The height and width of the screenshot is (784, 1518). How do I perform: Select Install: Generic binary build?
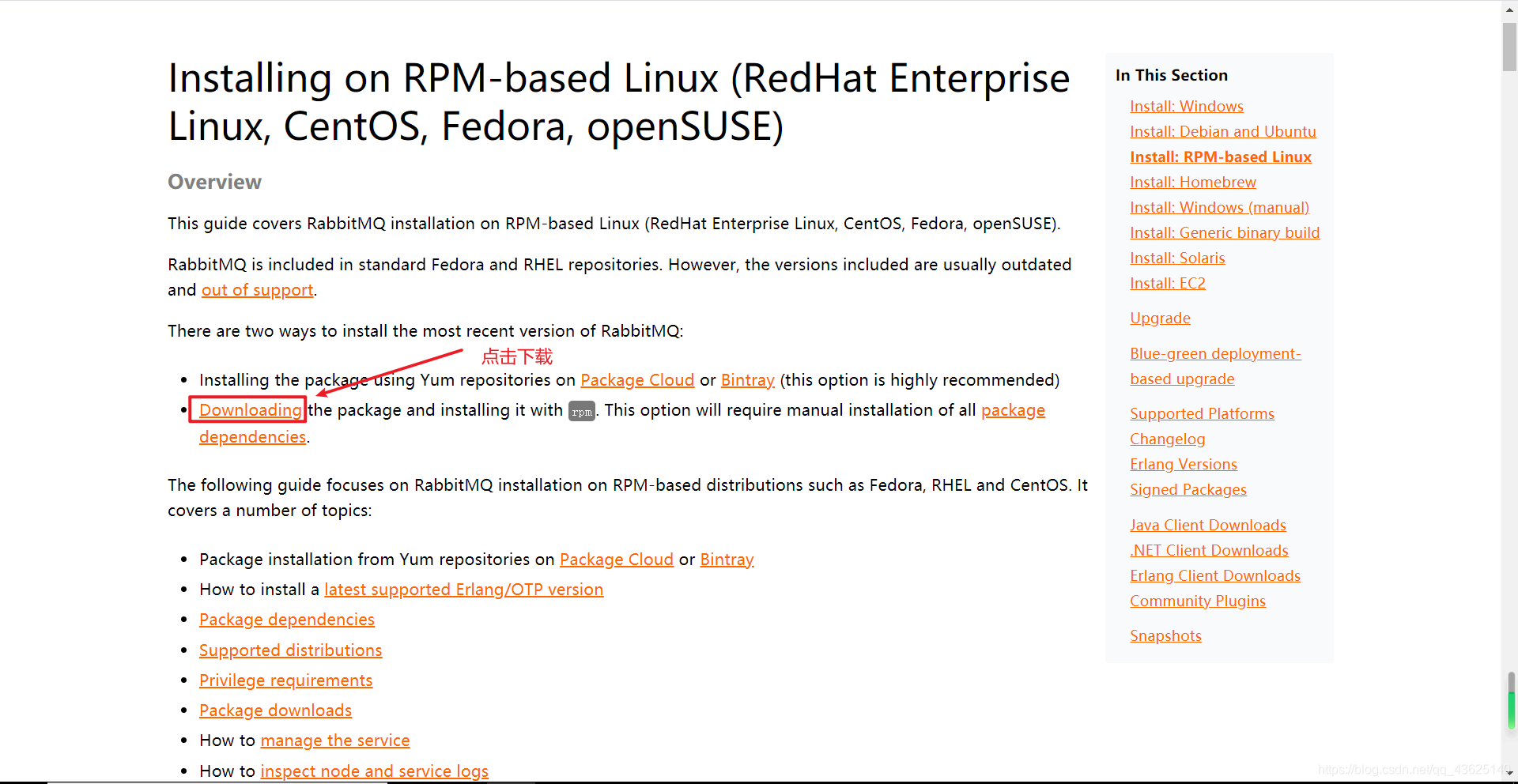[x=1225, y=232]
